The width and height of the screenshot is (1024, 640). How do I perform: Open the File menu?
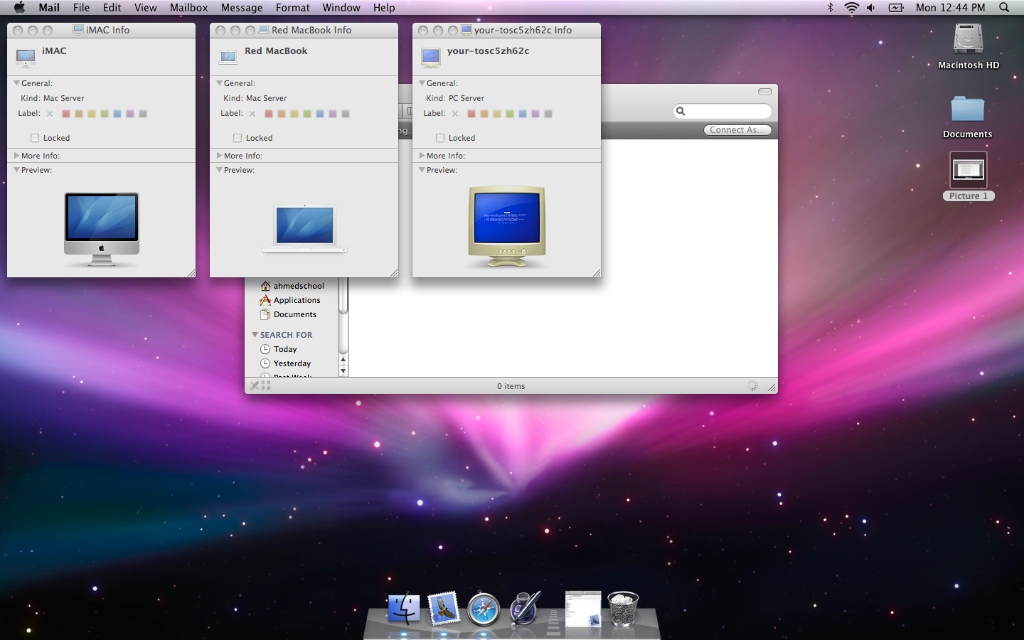[x=81, y=7]
